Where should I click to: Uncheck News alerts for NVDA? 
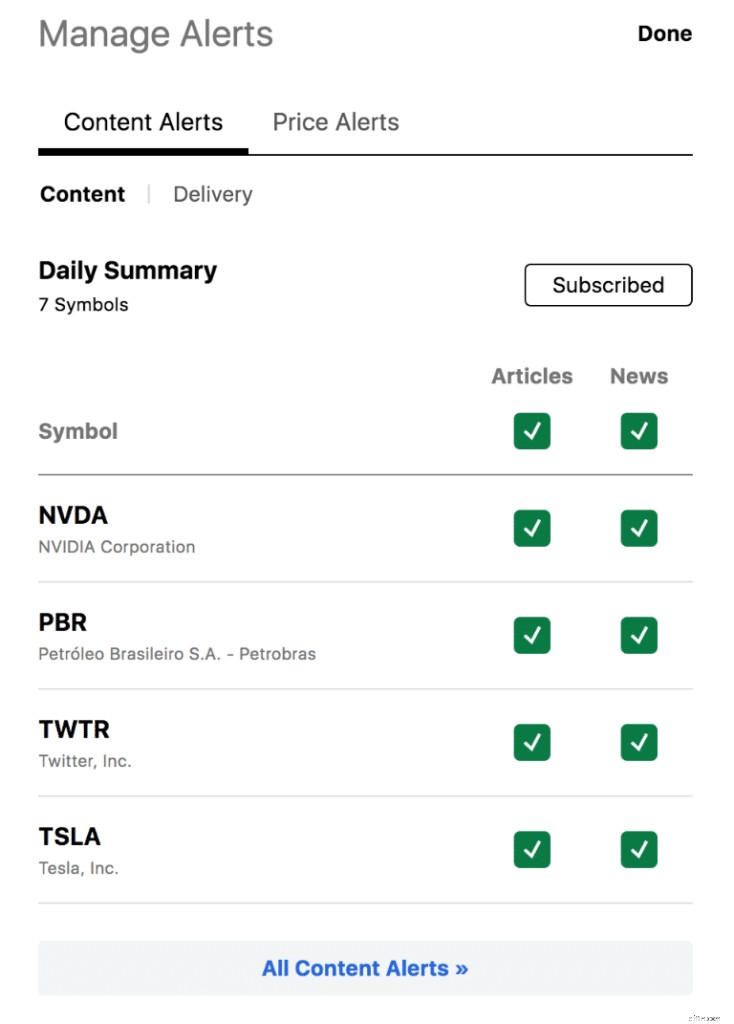639,528
